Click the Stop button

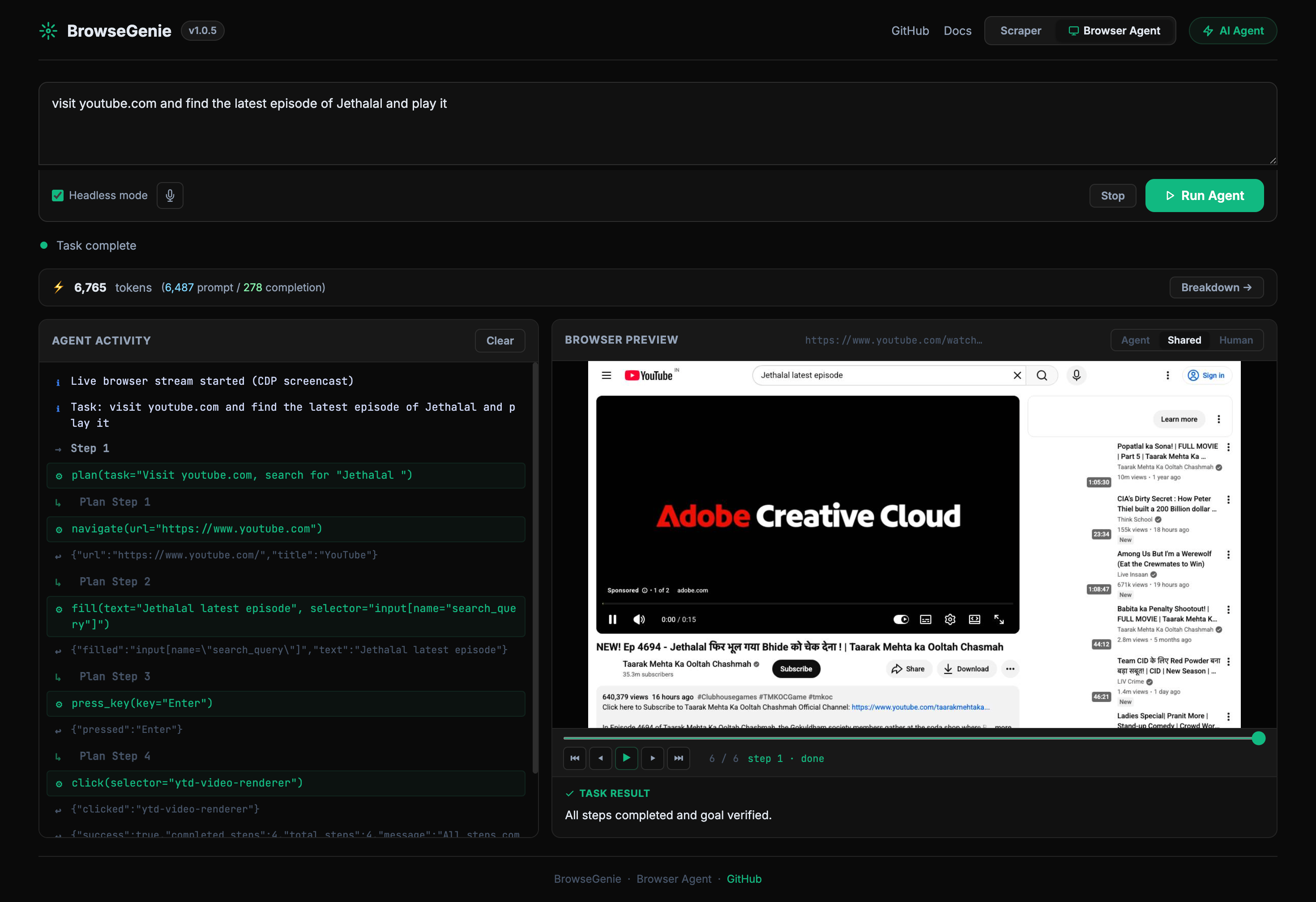tap(1112, 195)
